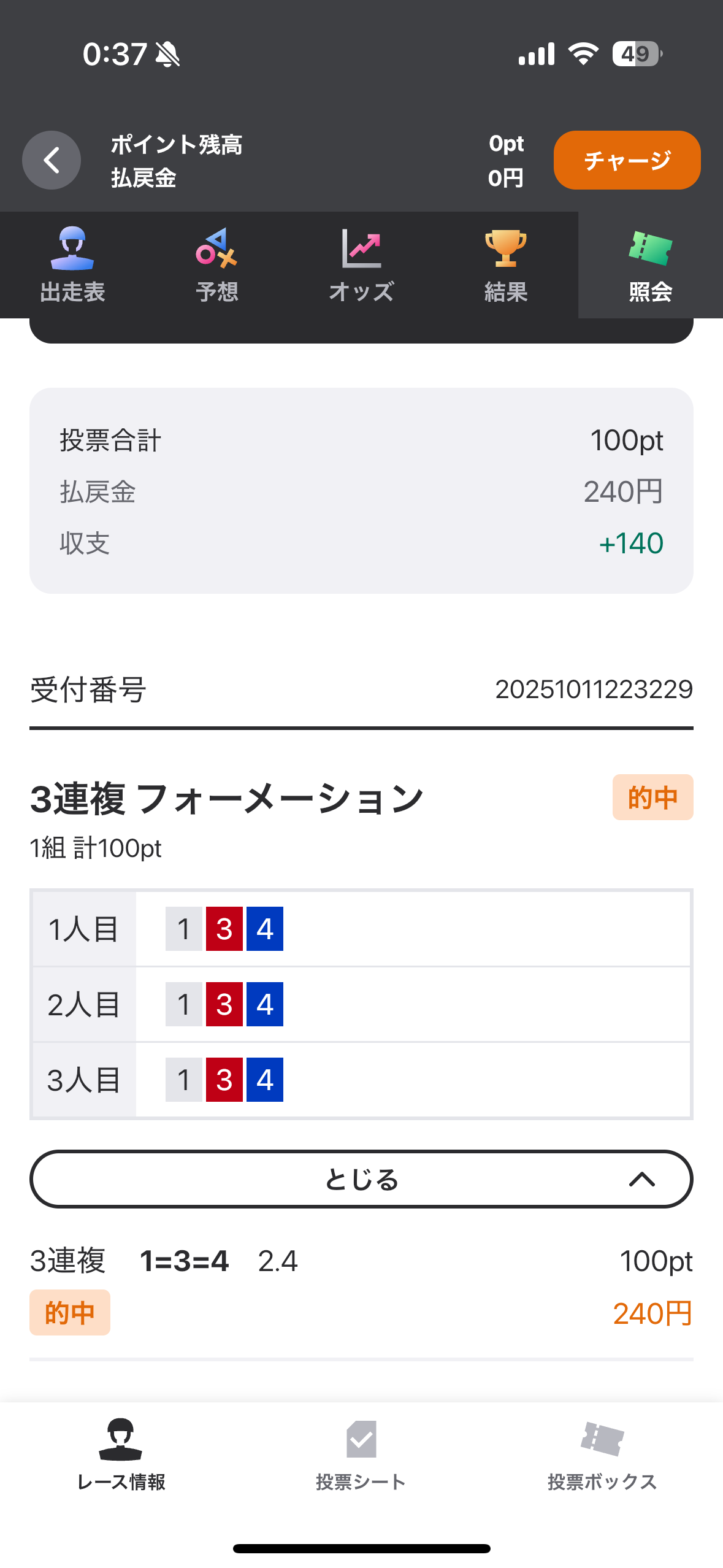Tap gray number 1 in 3人目 row
This screenshot has height=1568, width=723.
coord(184,1080)
